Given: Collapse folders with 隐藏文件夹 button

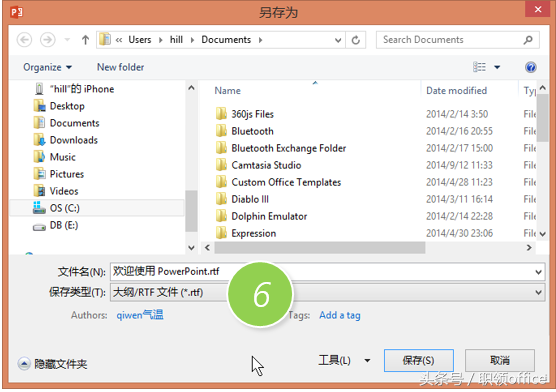Looking at the screenshot, I should (x=52, y=364).
